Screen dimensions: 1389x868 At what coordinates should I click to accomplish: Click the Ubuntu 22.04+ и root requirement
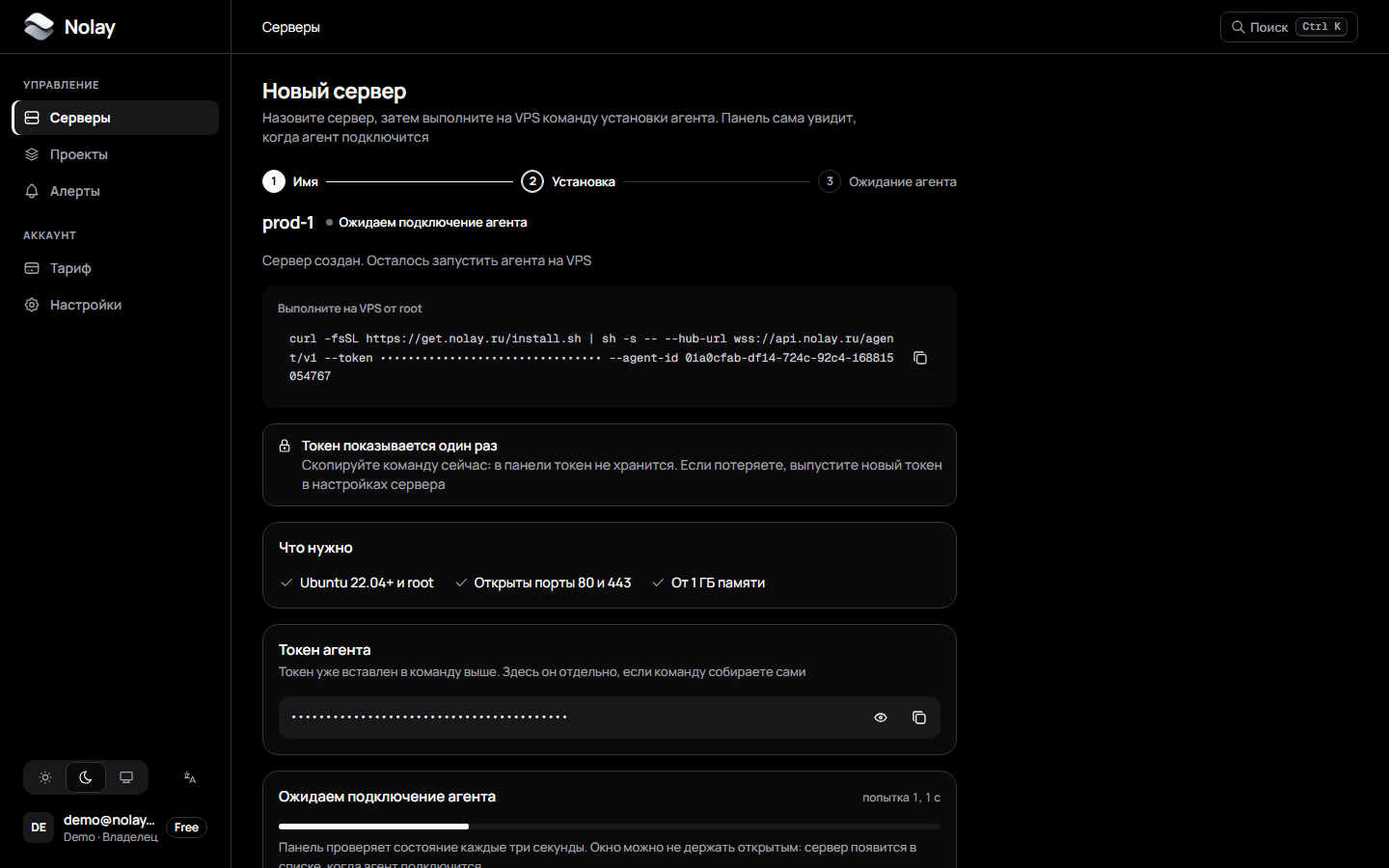point(357,583)
